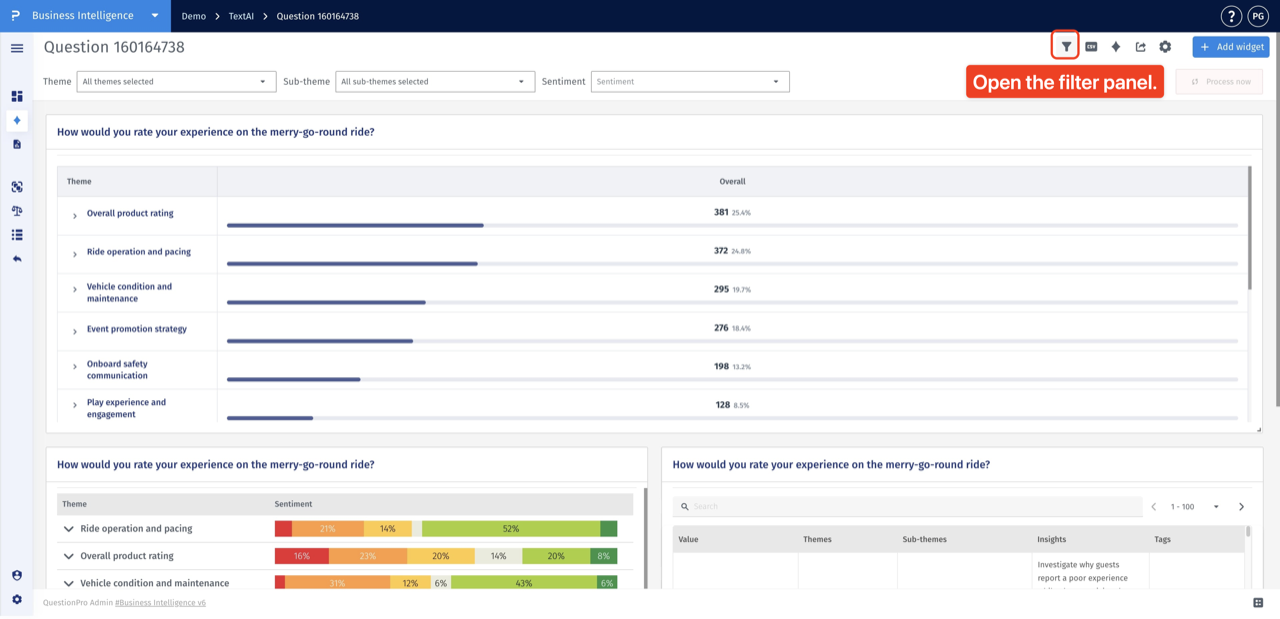Click the settings gear icon in toolbar
Image resolution: width=1280 pixels, height=619 pixels.
pyautogui.click(x=1165, y=47)
